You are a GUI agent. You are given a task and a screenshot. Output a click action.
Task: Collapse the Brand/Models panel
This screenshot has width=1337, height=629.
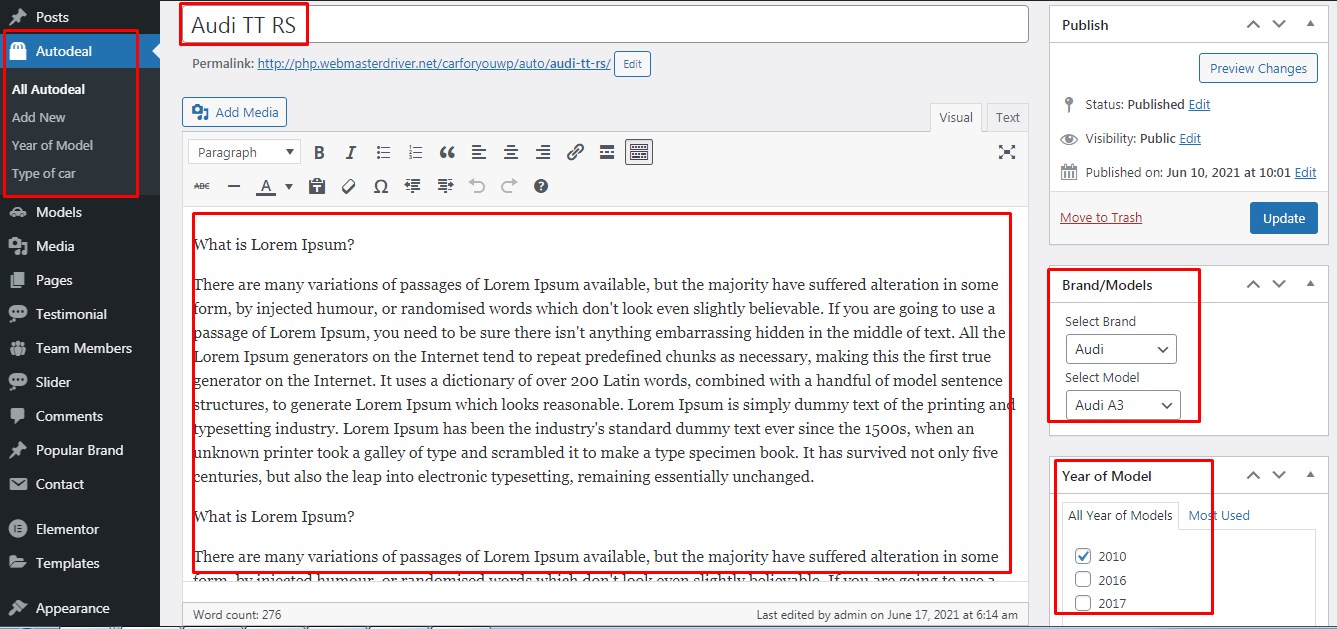pos(1310,284)
